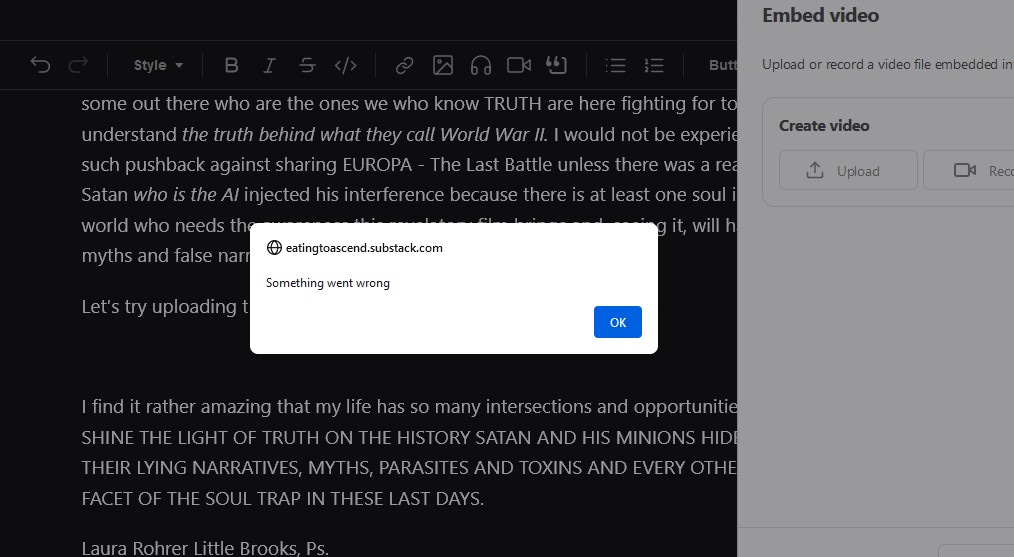Open the Button menu in the toolbar
Viewport: 1014px width, 557px height.
click(x=723, y=65)
